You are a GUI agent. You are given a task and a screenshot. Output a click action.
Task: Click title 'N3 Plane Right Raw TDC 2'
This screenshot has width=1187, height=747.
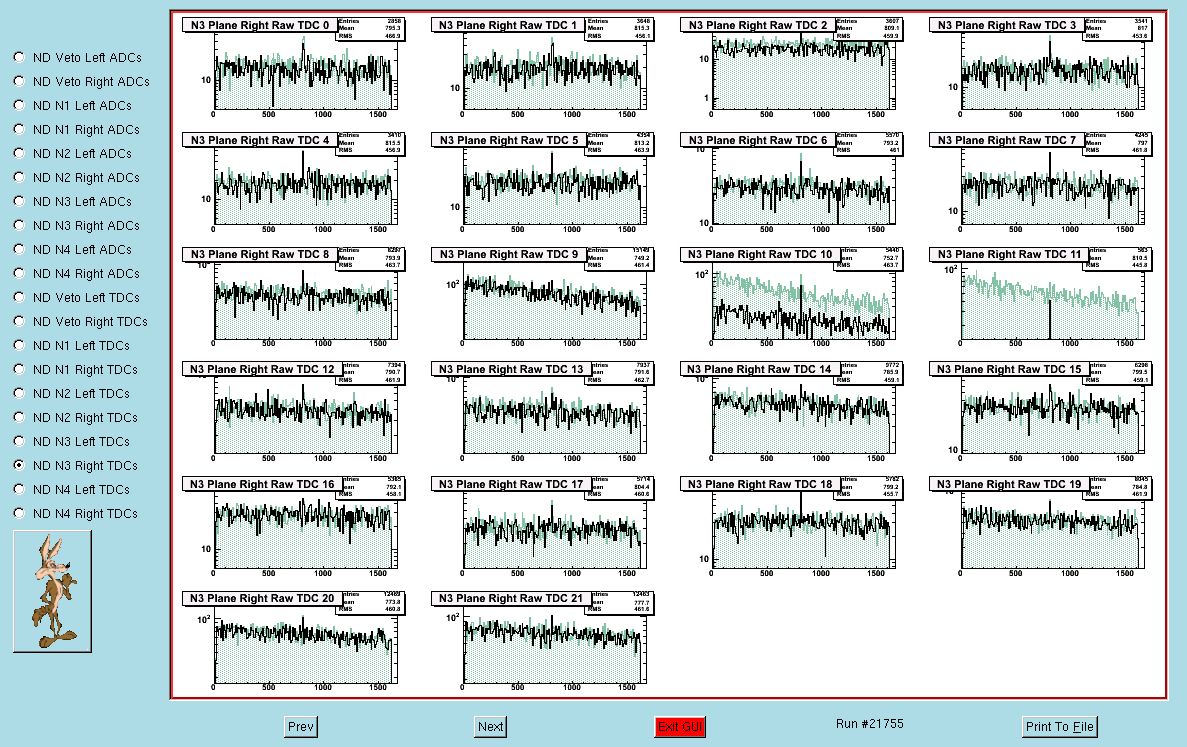(x=758, y=25)
